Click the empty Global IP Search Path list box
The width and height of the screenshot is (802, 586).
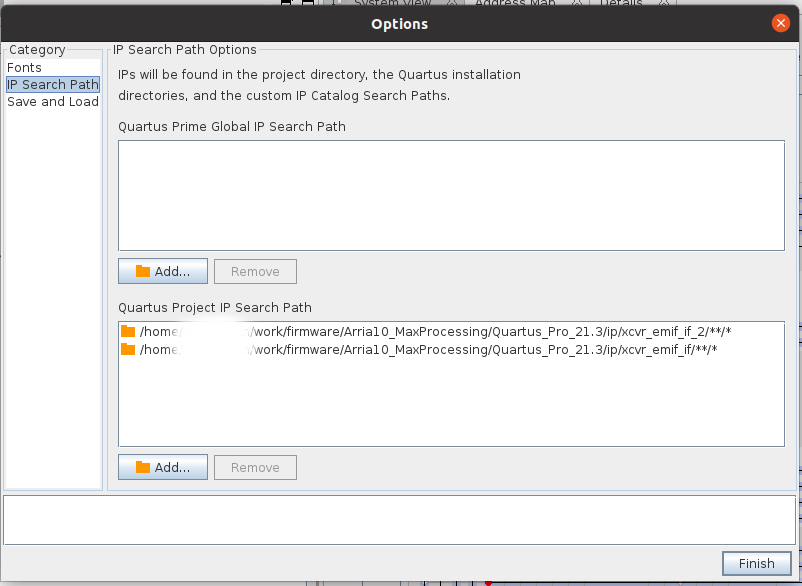tap(451, 195)
